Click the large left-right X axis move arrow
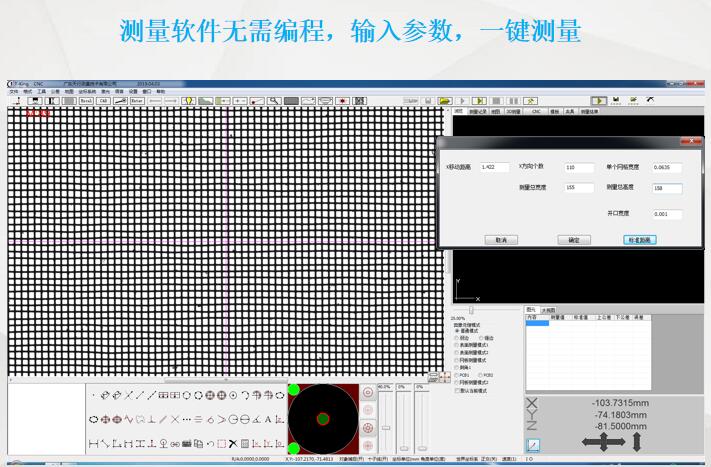Screen dimensions: 711x467 click(x=603, y=442)
